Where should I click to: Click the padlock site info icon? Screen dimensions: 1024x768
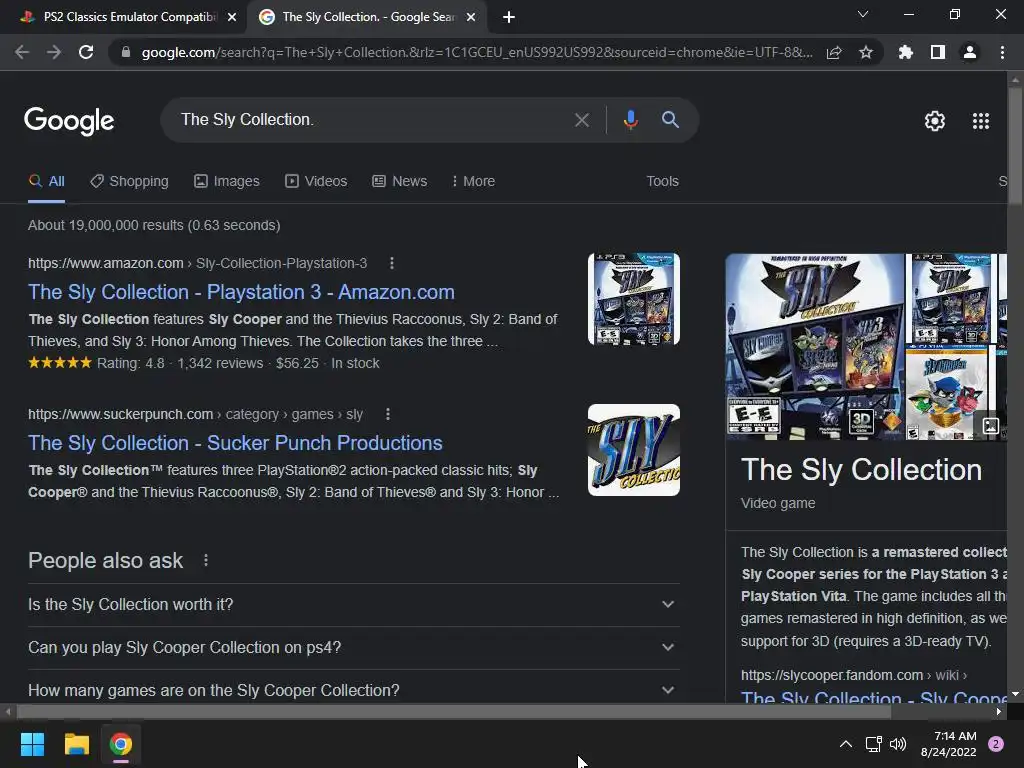(126, 52)
